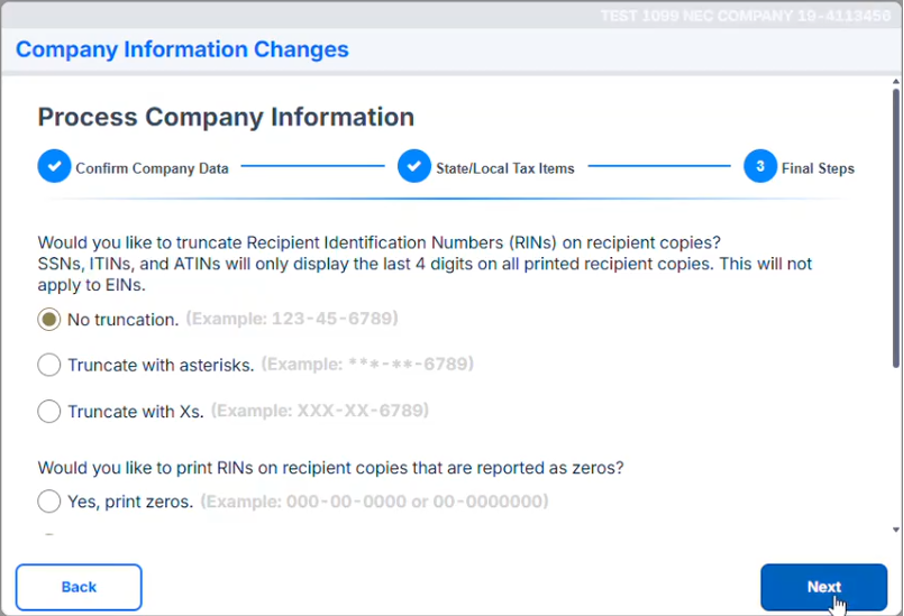Choose Truncate with asterisks option
Image resolution: width=904 pixels, height=616 pixels.
coord(49,365)
